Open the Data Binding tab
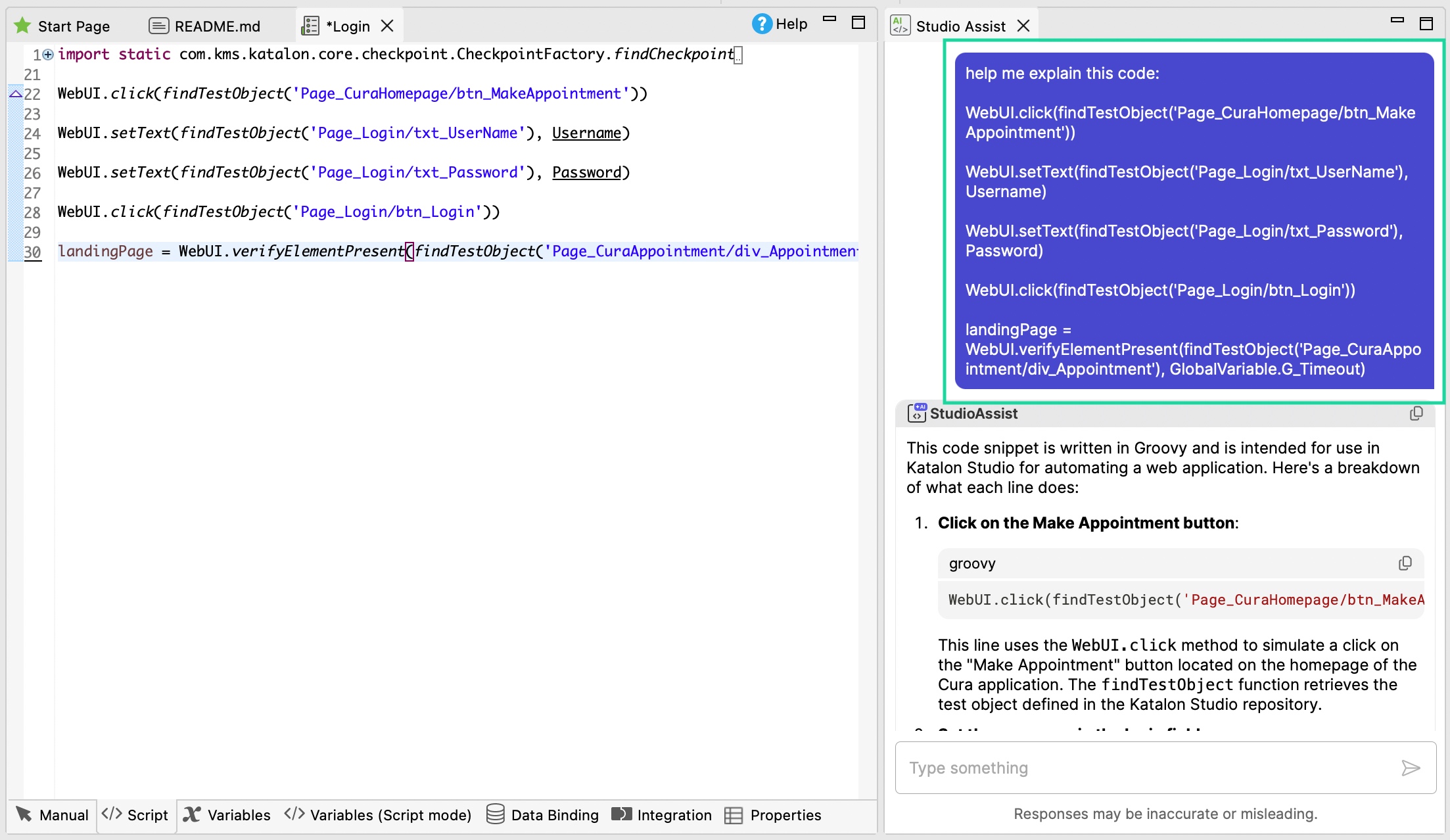This screenshot has width=1450, height=840. coord(543,815)
